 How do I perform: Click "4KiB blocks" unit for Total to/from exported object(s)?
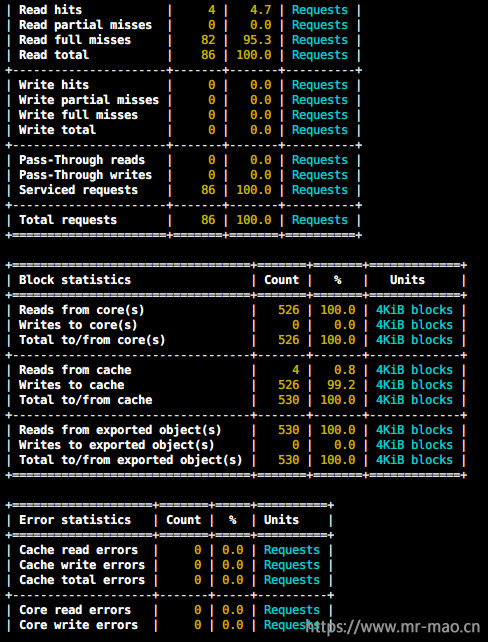click(x=414, y=460)
